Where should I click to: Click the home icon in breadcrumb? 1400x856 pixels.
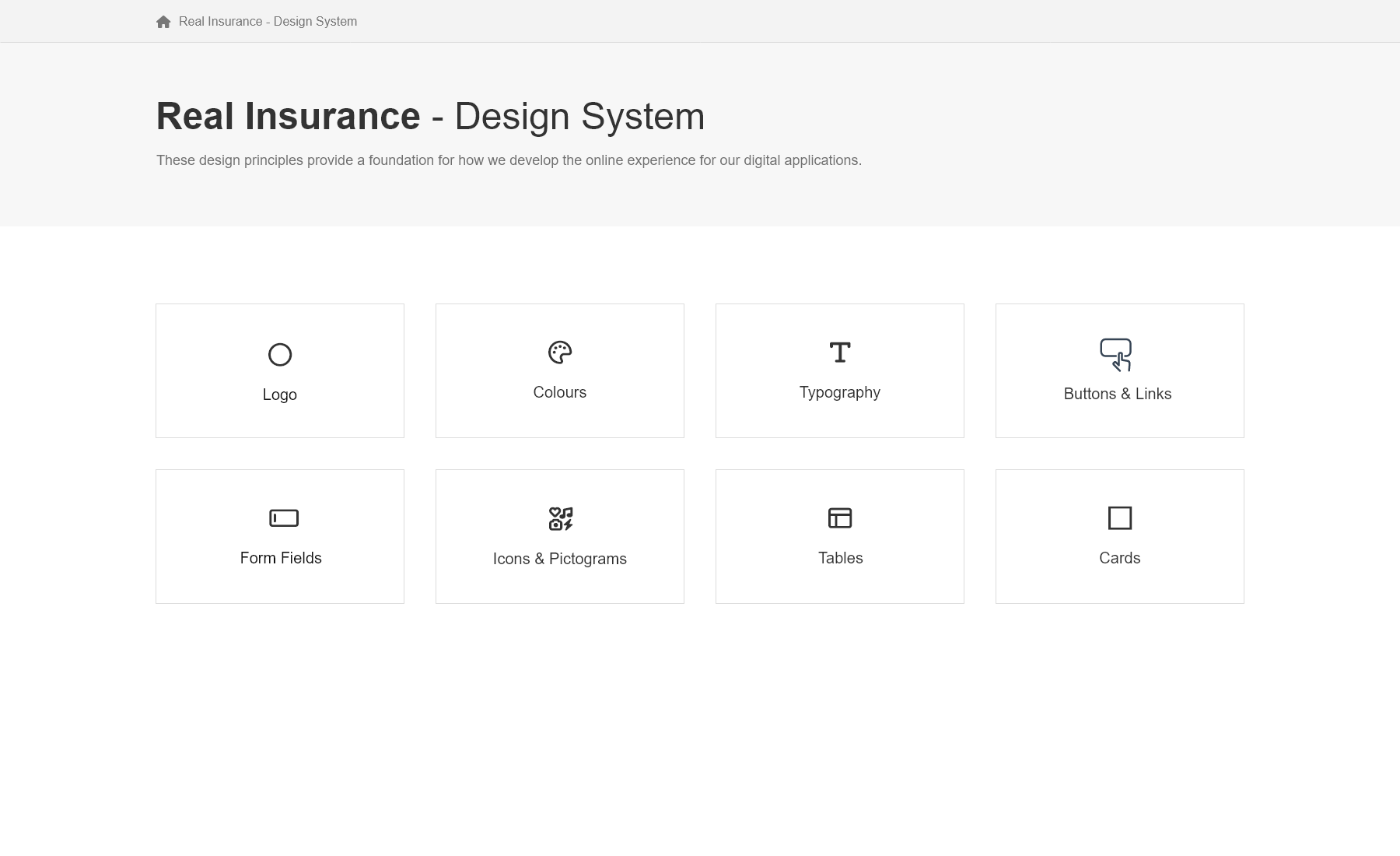[163, 22]
